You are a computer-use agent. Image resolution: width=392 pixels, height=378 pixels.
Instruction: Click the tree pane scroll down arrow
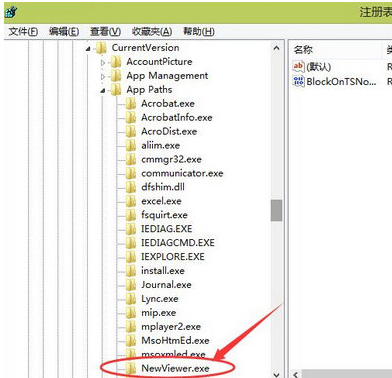click(276, 374)
